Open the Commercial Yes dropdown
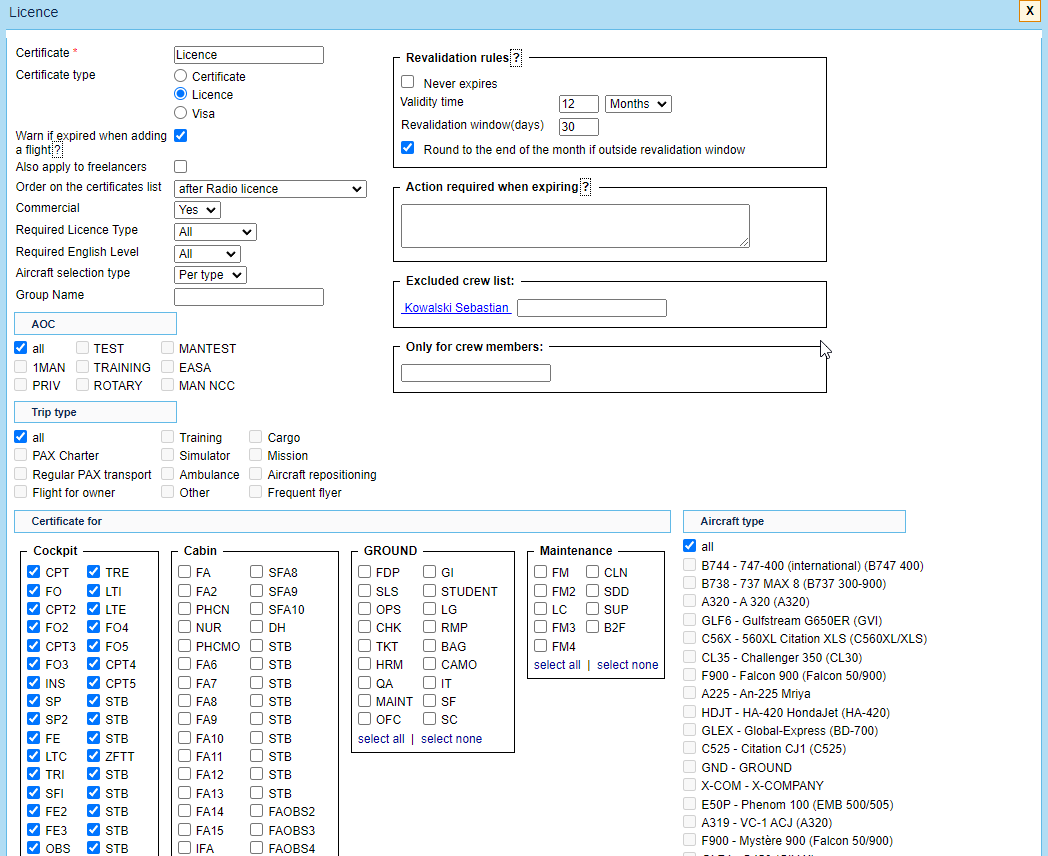Image resolution: width=1048 pixels, height=856 pixels. (x=197, y=210)
